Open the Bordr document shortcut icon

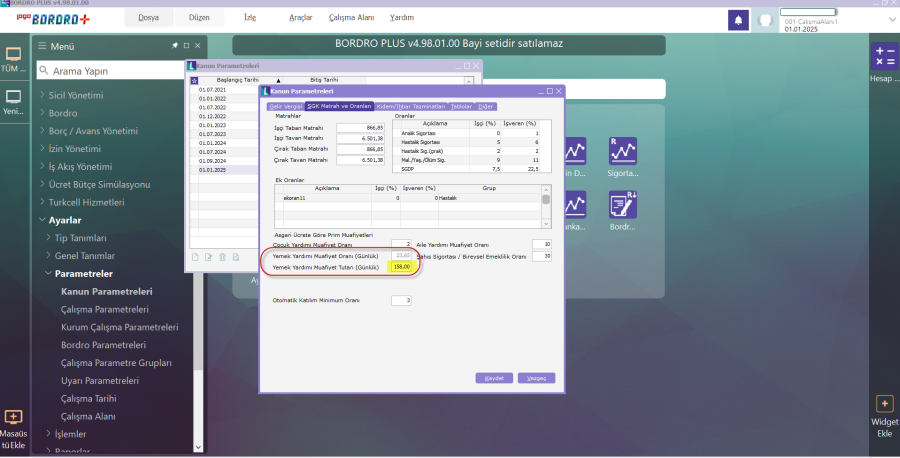[x=623, y=204]
